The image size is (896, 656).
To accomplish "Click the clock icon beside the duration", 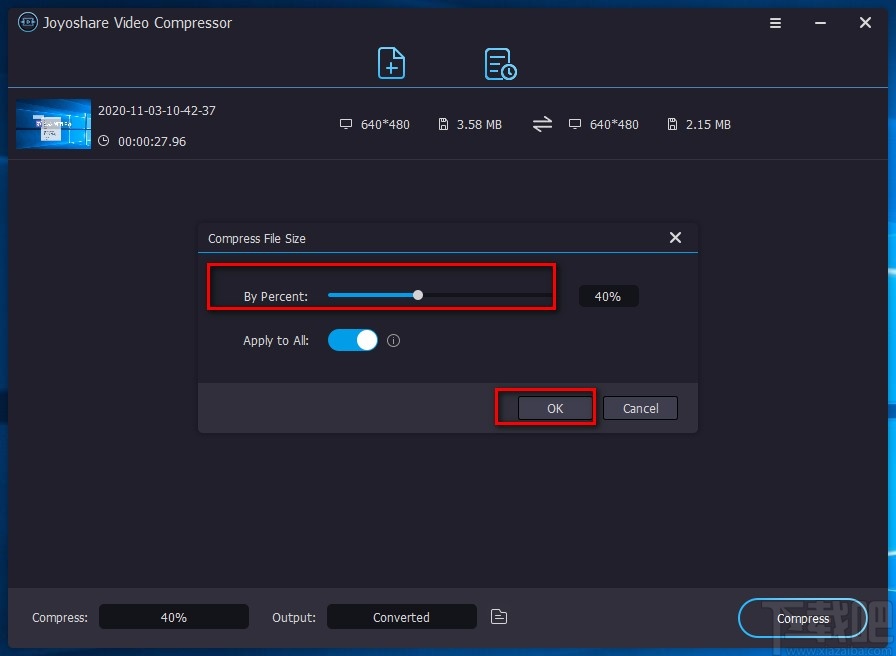I will [103, 141].
